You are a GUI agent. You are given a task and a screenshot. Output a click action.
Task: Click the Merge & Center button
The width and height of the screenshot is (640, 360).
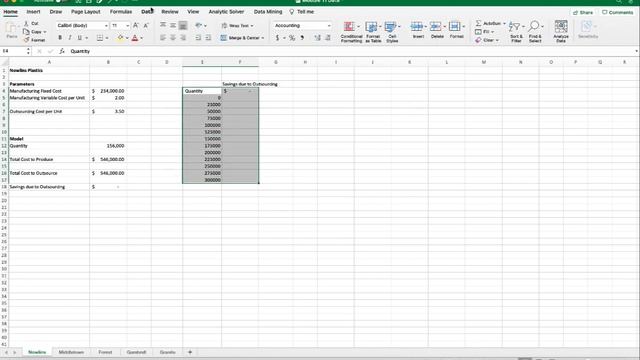pyautogui.click(x=242, y=38)
